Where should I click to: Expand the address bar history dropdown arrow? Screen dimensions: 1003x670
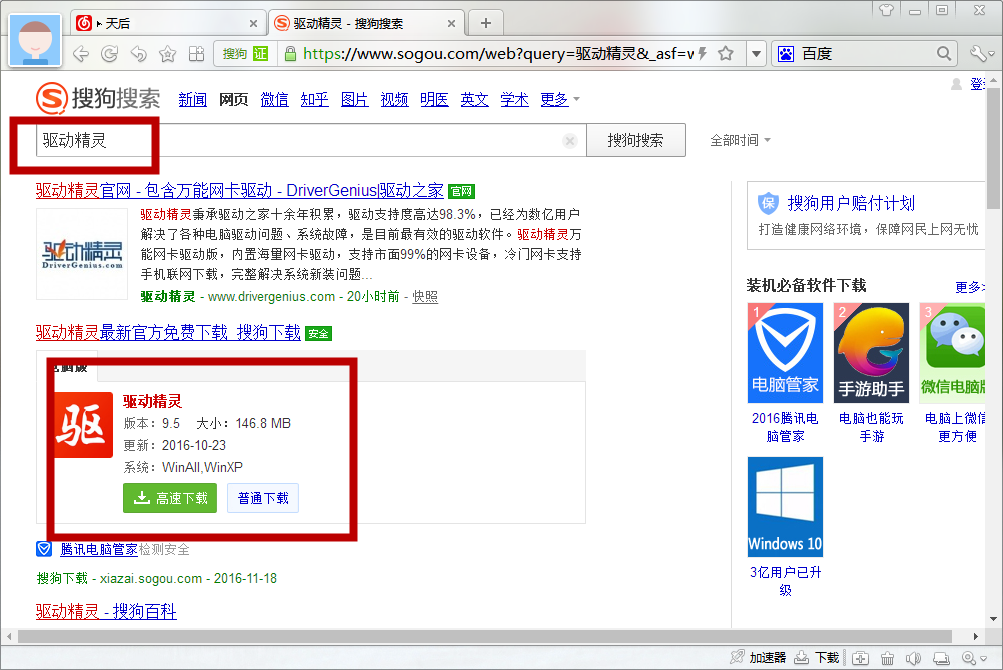pos(756,54)
